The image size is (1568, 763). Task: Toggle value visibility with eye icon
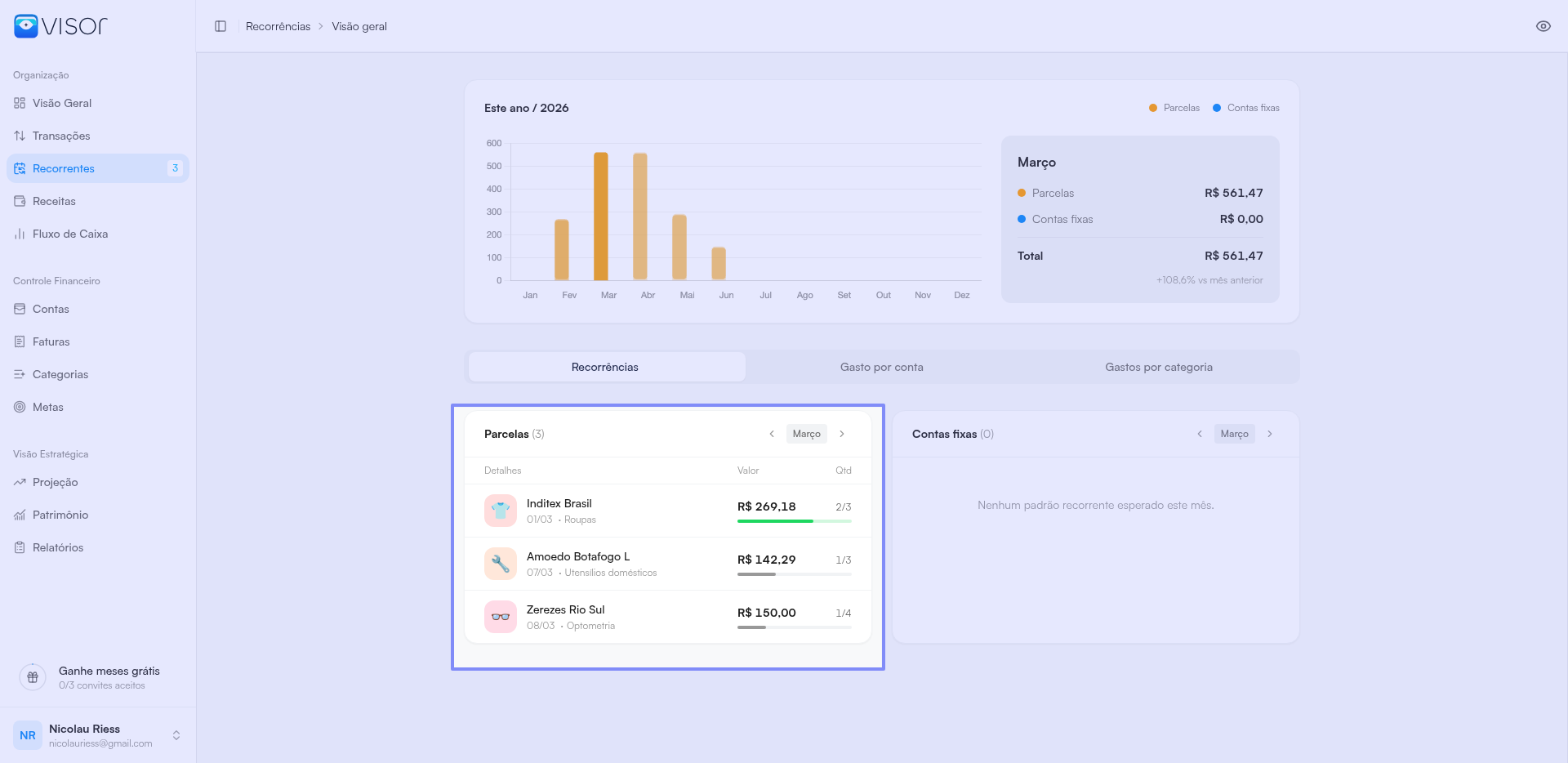coord(1543,26)
